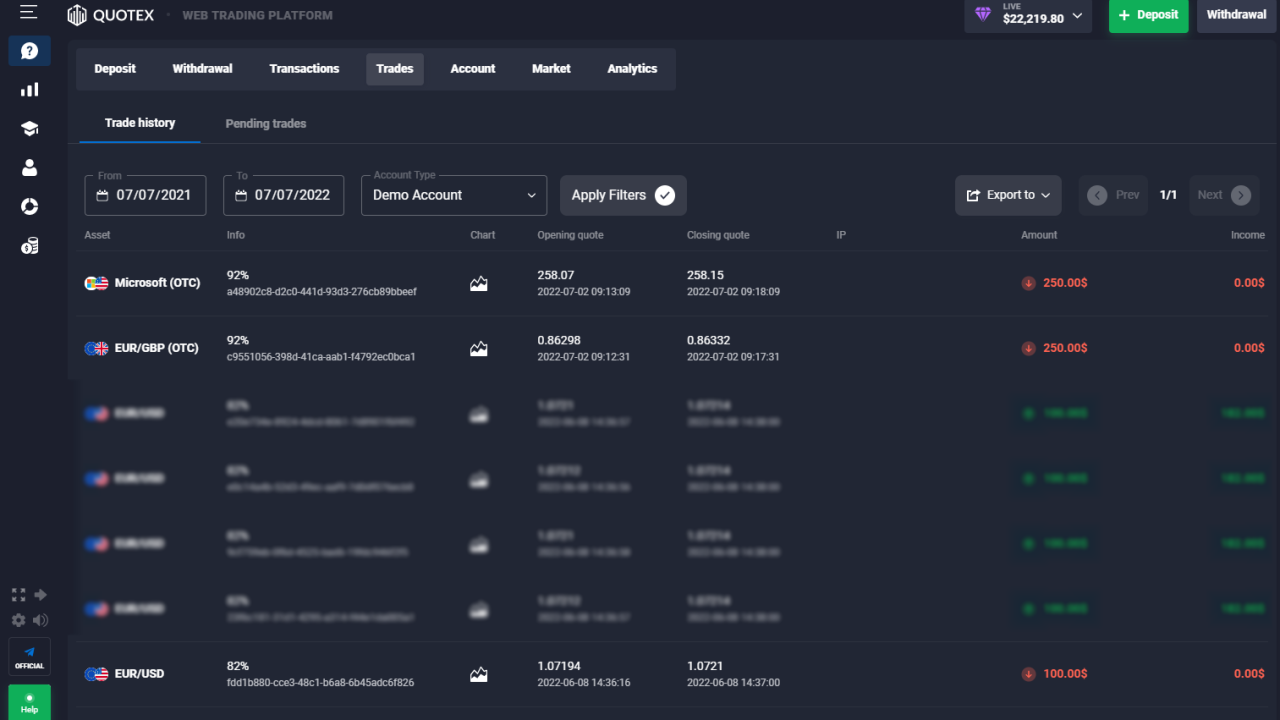The width and height of the screenshot is (1280, 720).
Task: Edit the From date 07/07/2021
Action: pyautogui.click(x=146, y=195)
